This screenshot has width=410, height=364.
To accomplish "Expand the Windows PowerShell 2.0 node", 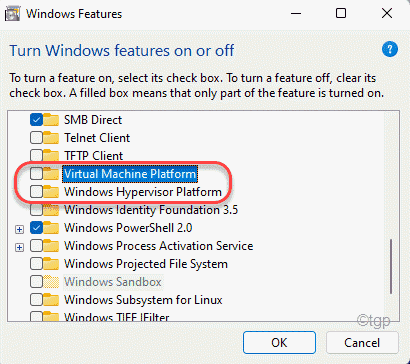I will tap(20, 229).
